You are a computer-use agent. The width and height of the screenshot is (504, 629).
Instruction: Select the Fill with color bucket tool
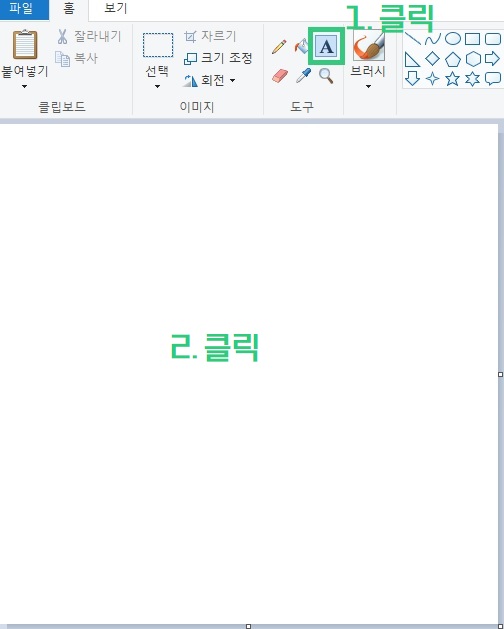pos(301,47)
